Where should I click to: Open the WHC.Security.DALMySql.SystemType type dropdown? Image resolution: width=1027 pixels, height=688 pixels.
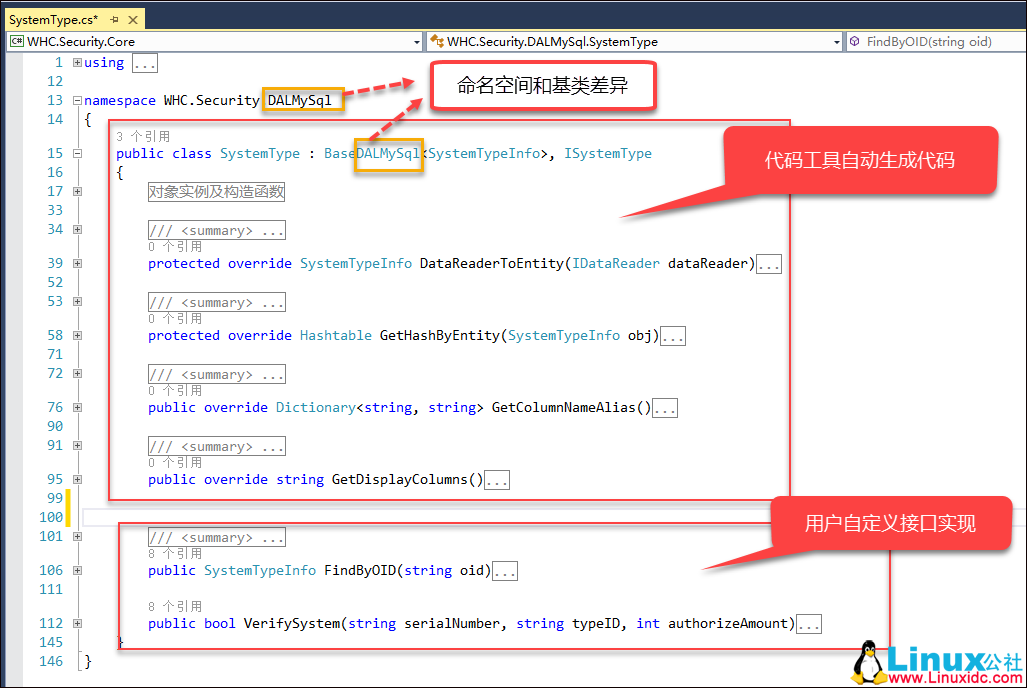pyautogui.click(x=838, y=41)
